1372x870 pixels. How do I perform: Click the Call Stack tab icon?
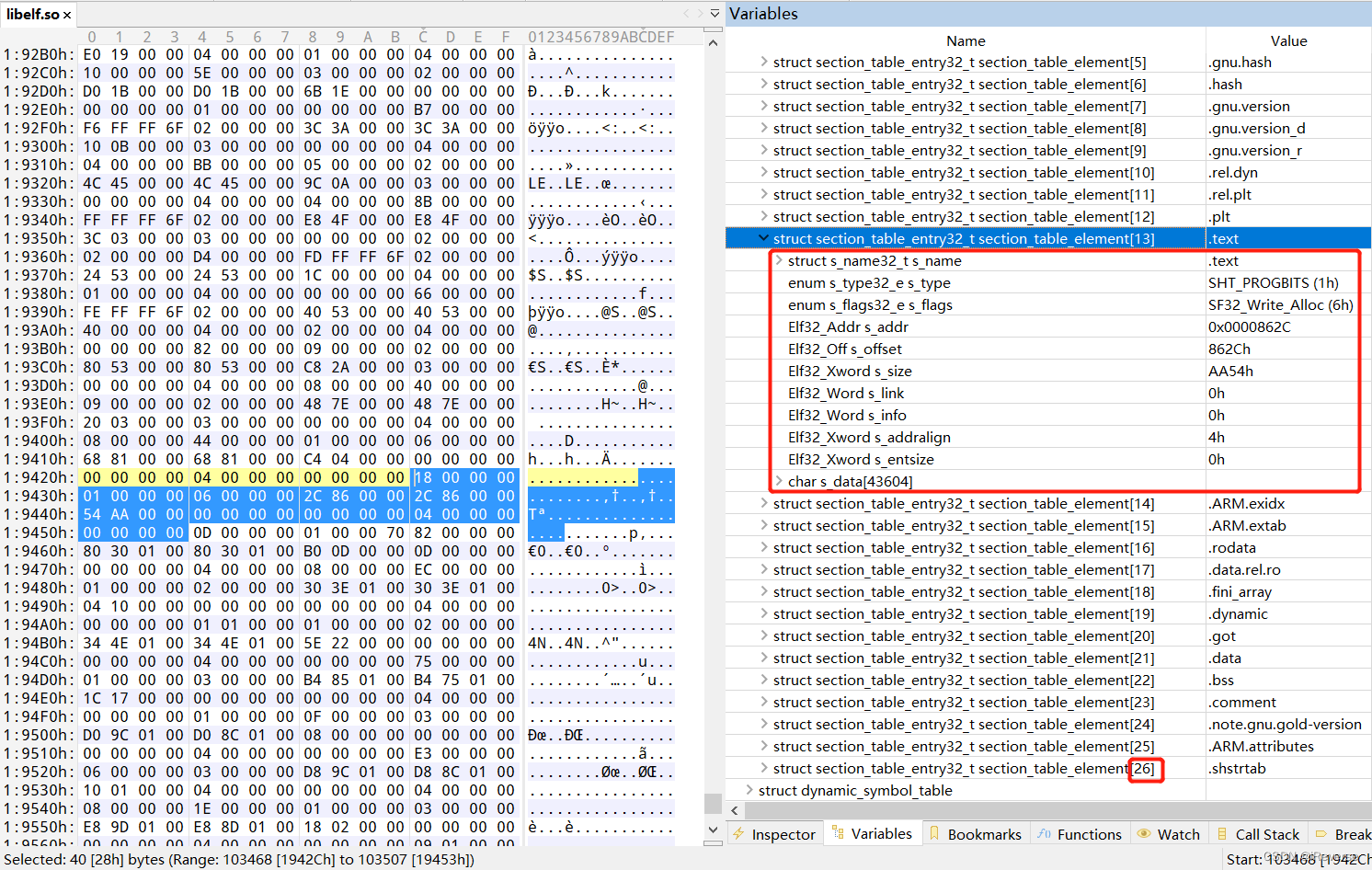pos(1222,833)
